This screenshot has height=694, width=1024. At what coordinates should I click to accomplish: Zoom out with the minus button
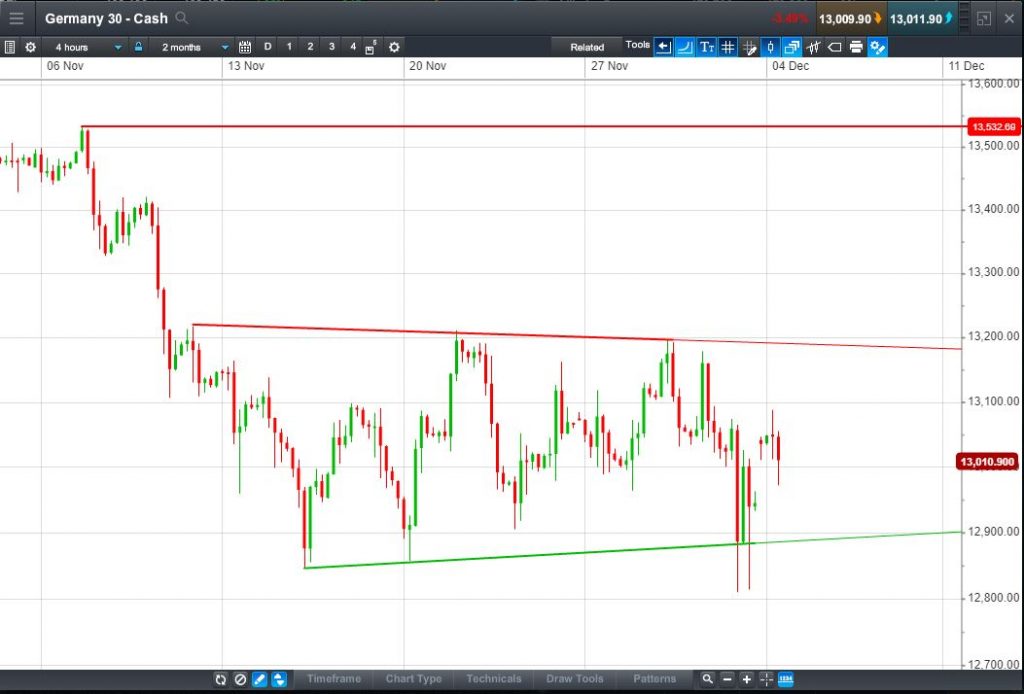pos(728,679)
